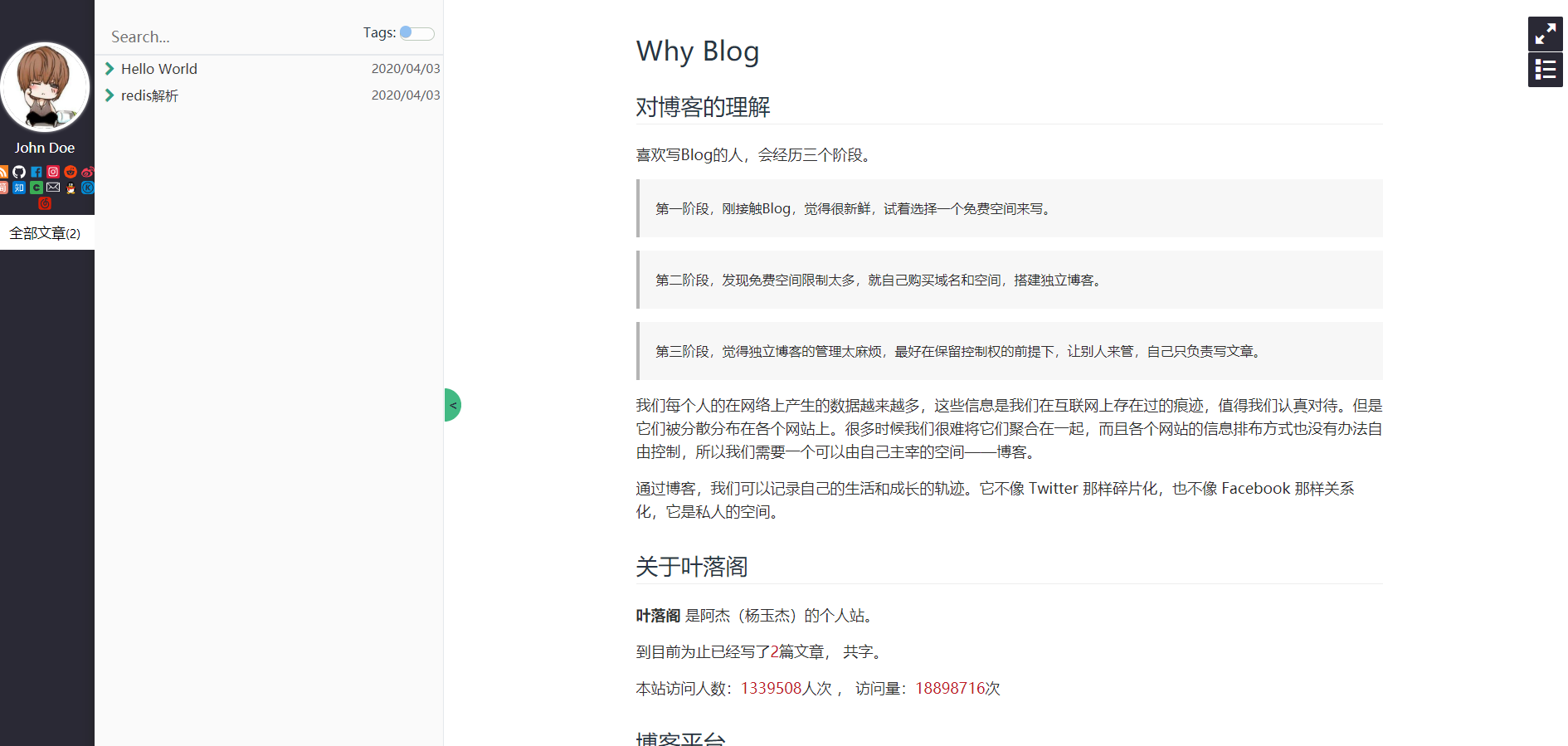Click the 第一阶段 quote block
Viewport: 1568px width, 746px height.
(x=1010, y=208)
